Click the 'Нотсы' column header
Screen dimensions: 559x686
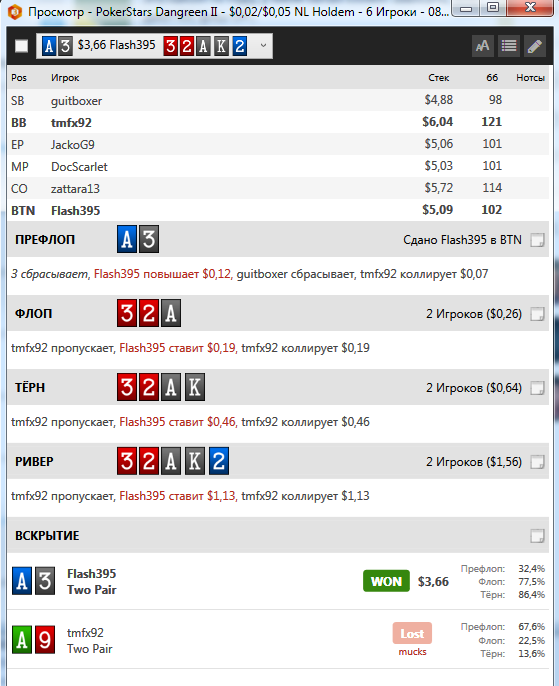click(x=530, y=78)
